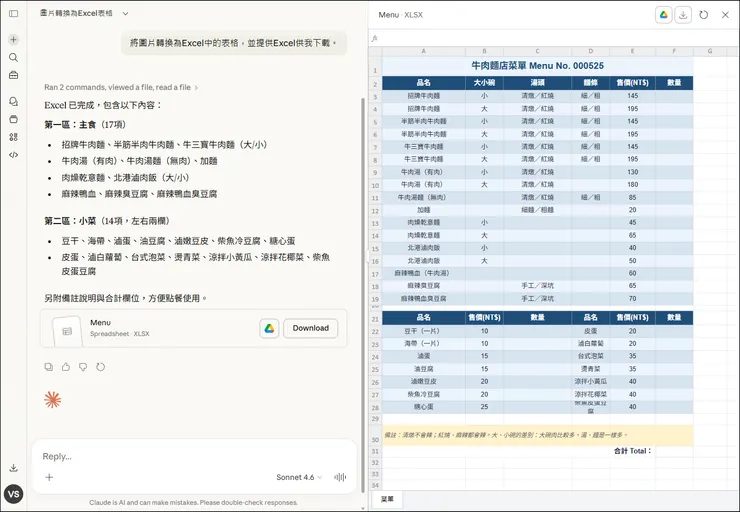Click the cell 豆干（一片）
Image resolution: width=740 pixels, height=512 pixels.
pyautogui.click(x=423, y=331)
